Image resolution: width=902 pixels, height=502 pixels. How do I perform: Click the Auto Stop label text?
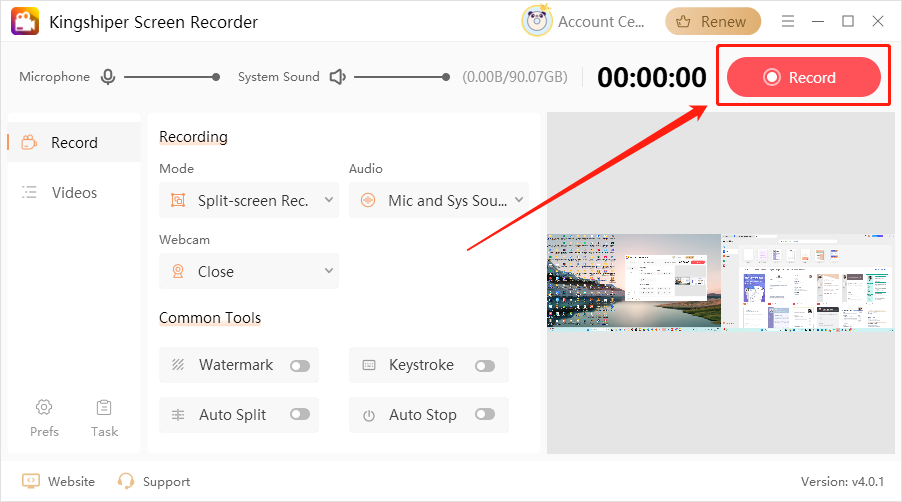[x=423, y=415]
